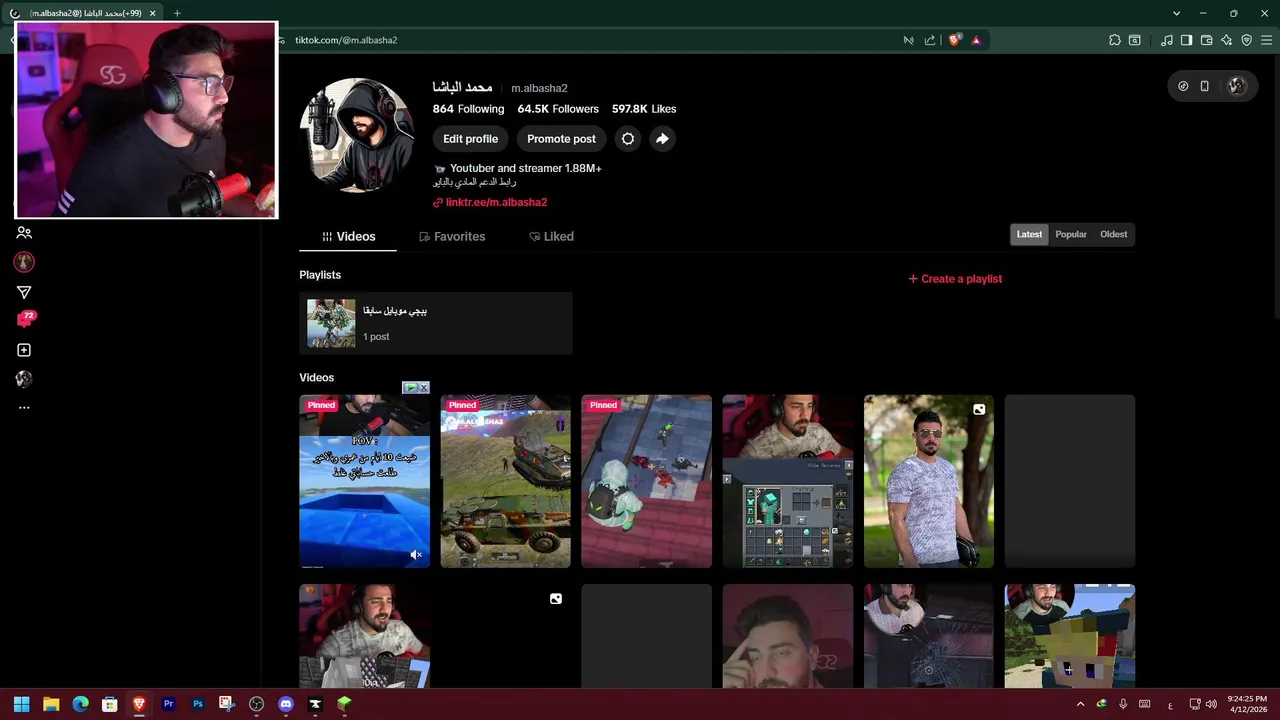Click the Get app phone icon

(1205, 86)
